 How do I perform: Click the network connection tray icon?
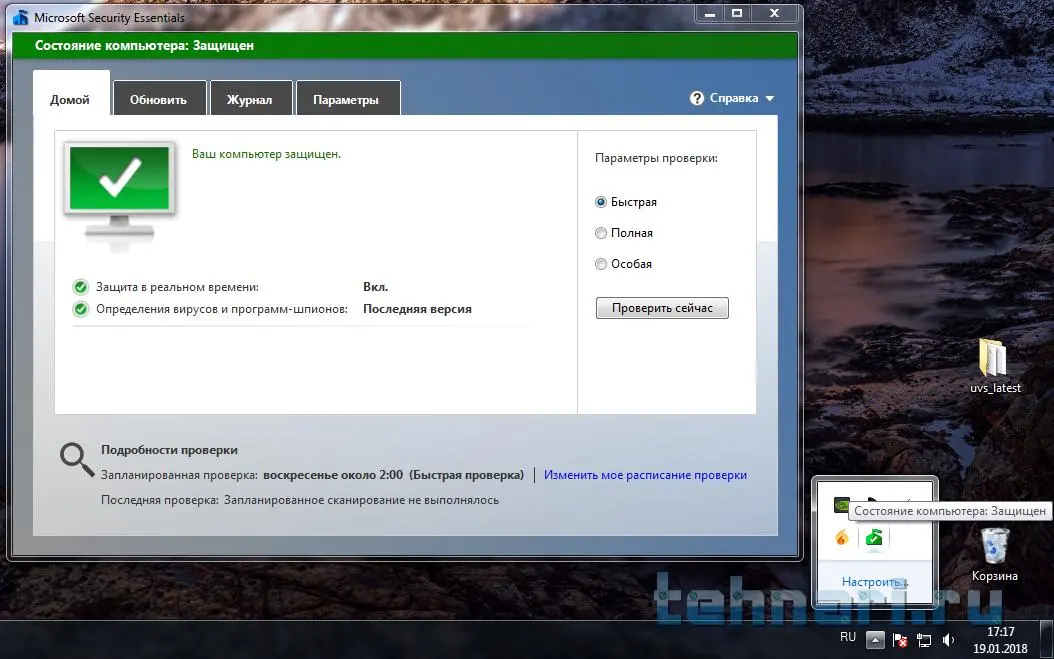924,639
